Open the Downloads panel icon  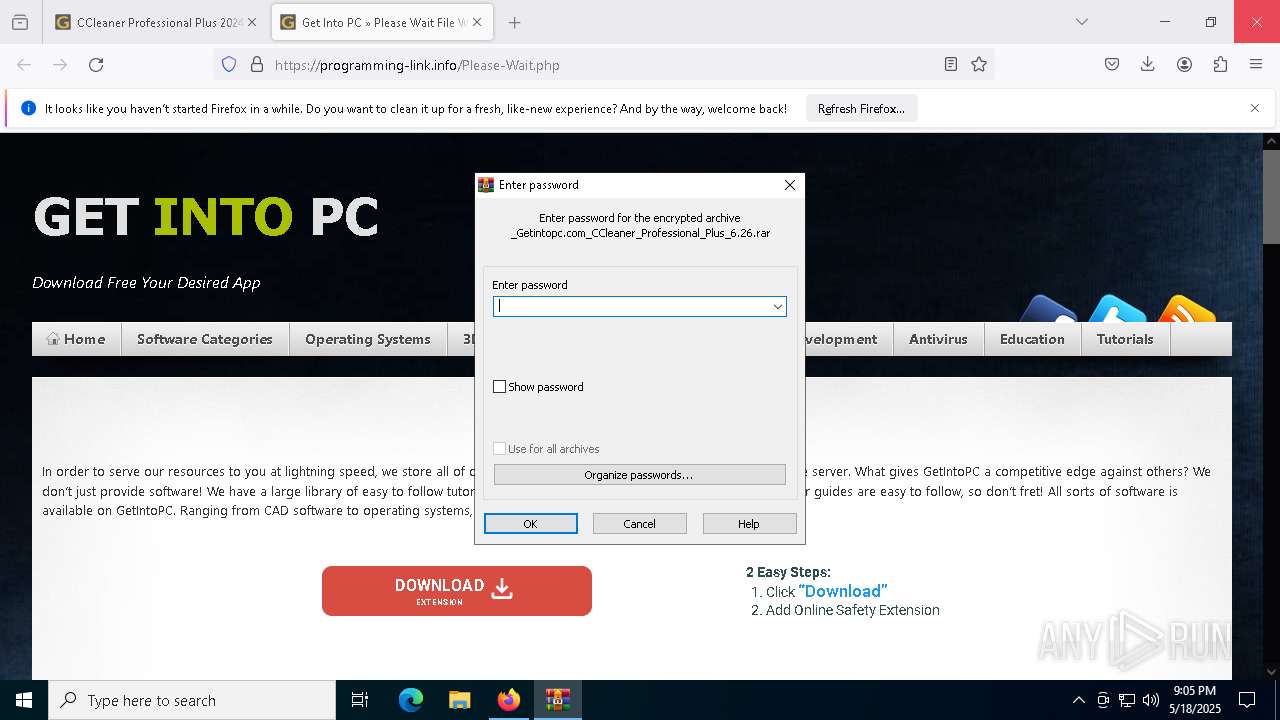pyautogui.click(x=1148, y=65)
